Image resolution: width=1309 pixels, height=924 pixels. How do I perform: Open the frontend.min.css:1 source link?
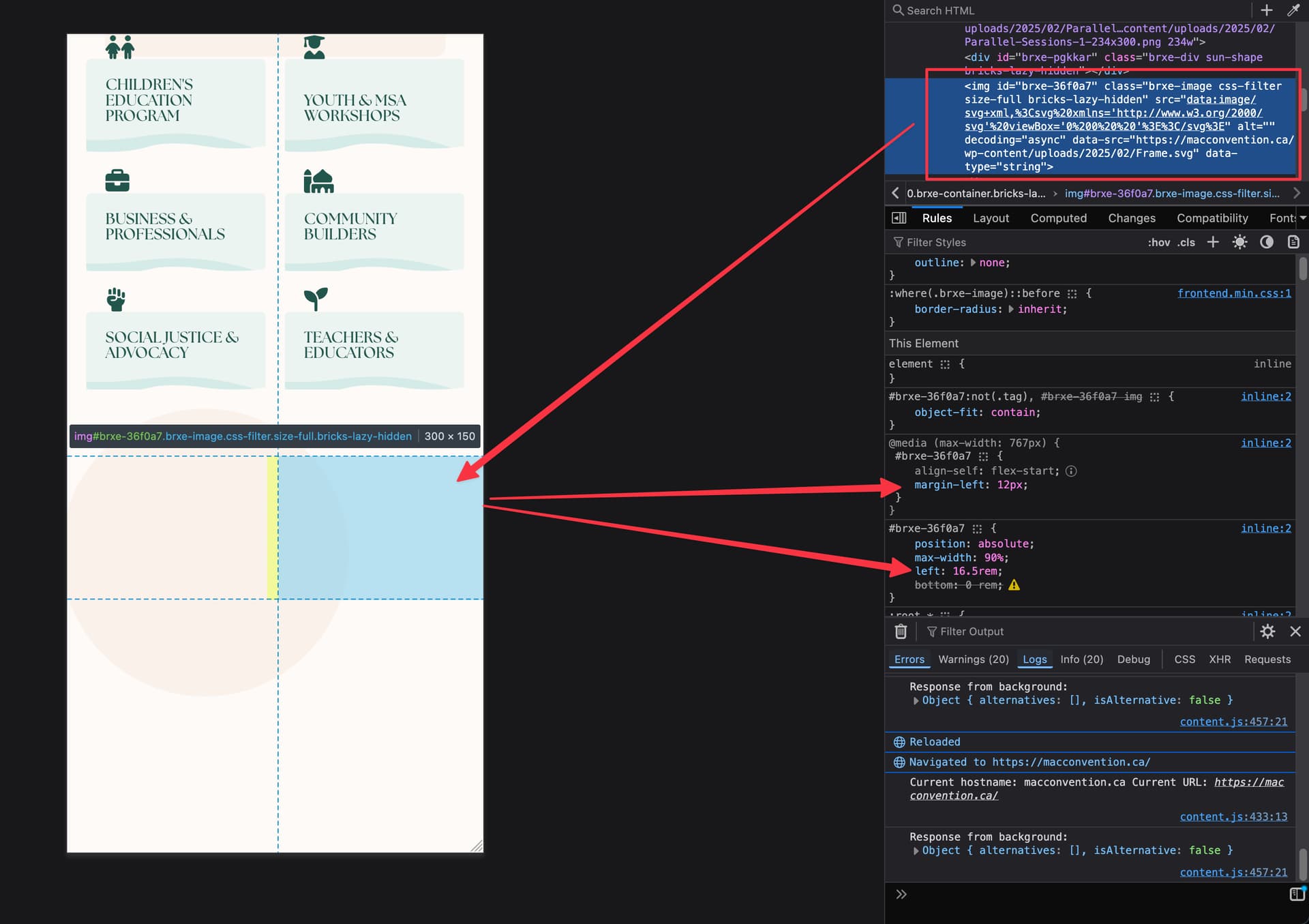pyautogui.click(x=1234, y=293)
